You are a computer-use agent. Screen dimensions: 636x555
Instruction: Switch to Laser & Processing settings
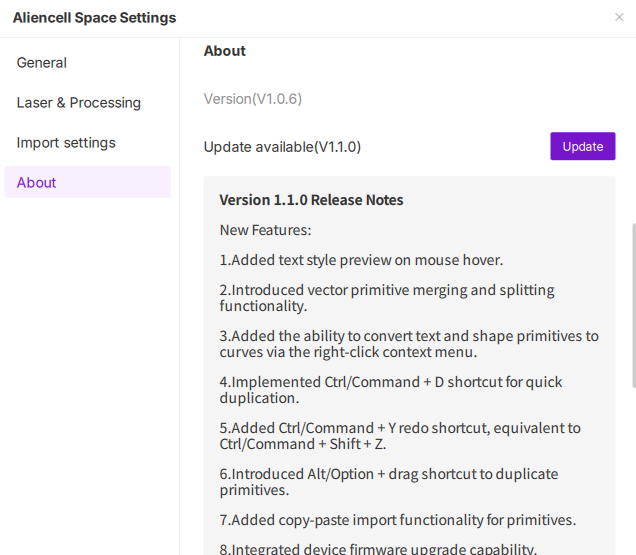point(79,103)
